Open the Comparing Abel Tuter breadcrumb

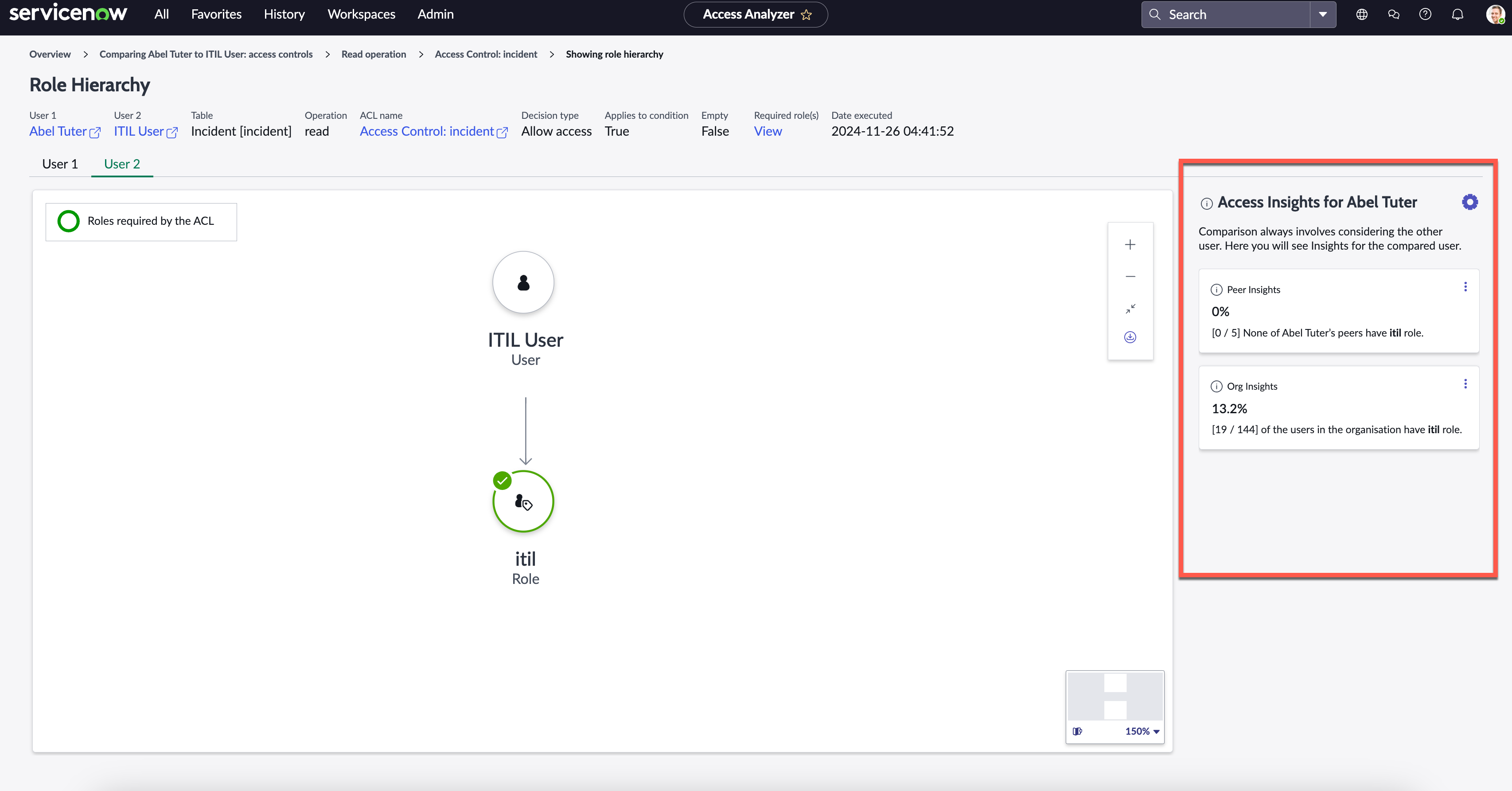[x=206, y=54]
